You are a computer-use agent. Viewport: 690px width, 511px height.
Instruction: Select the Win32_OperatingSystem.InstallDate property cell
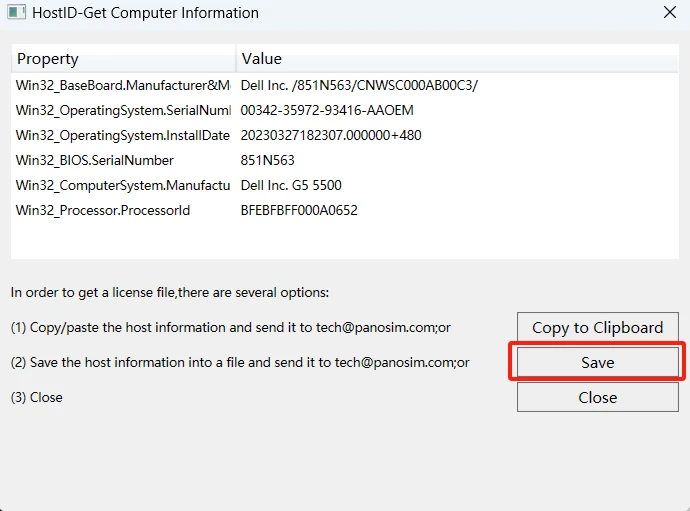[x=122, y=135]
